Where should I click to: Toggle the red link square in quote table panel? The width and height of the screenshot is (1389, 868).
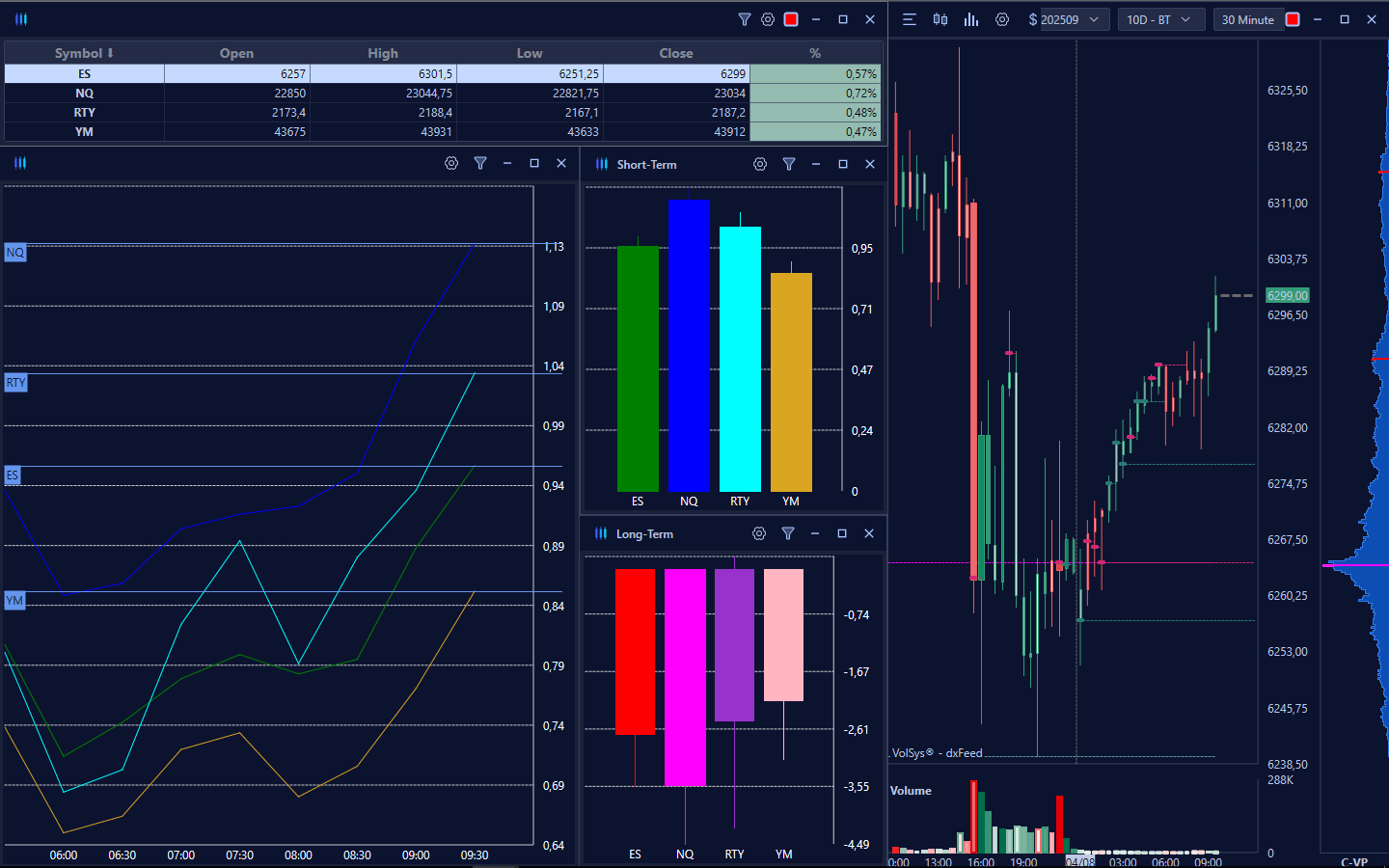(x=791, y=19)
